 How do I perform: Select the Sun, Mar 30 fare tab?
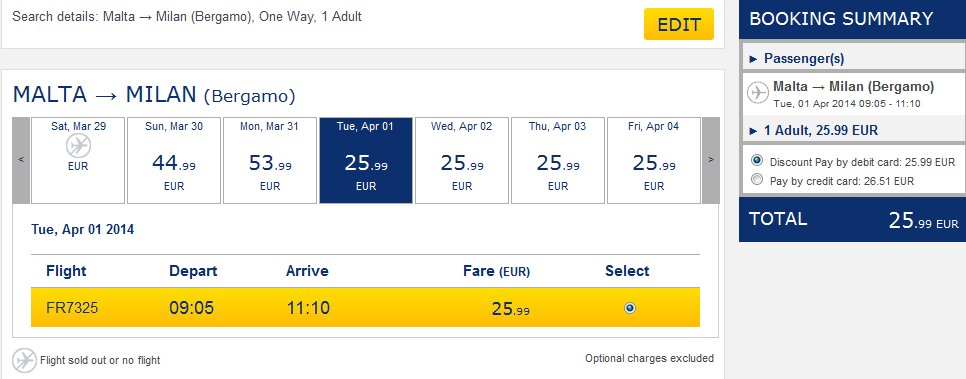(174, 160)
